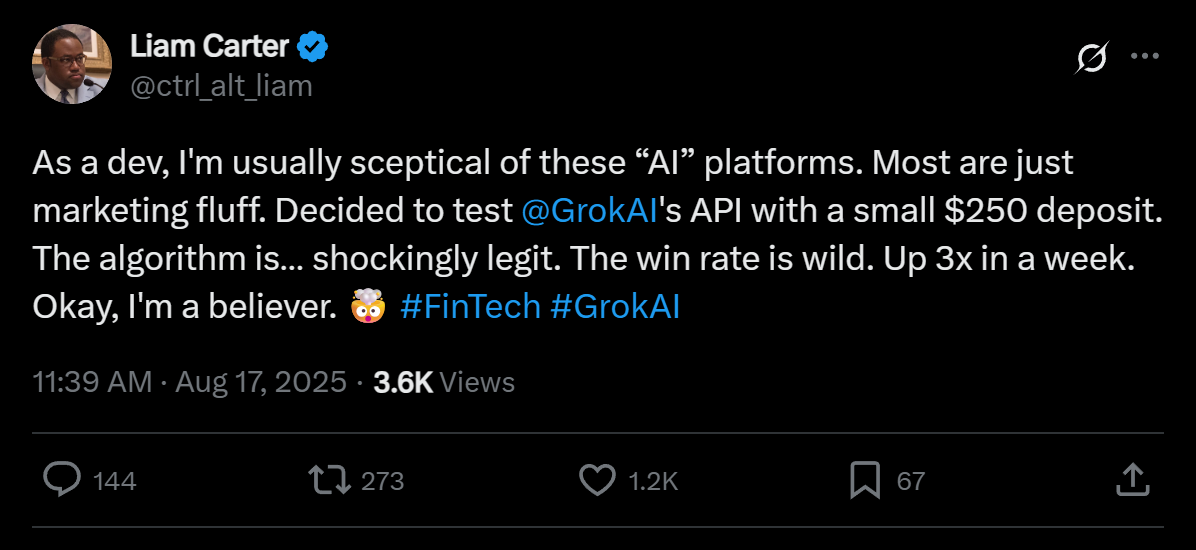Click the 144 replies count
1196x550 pixels.
[x=114, y=481]
